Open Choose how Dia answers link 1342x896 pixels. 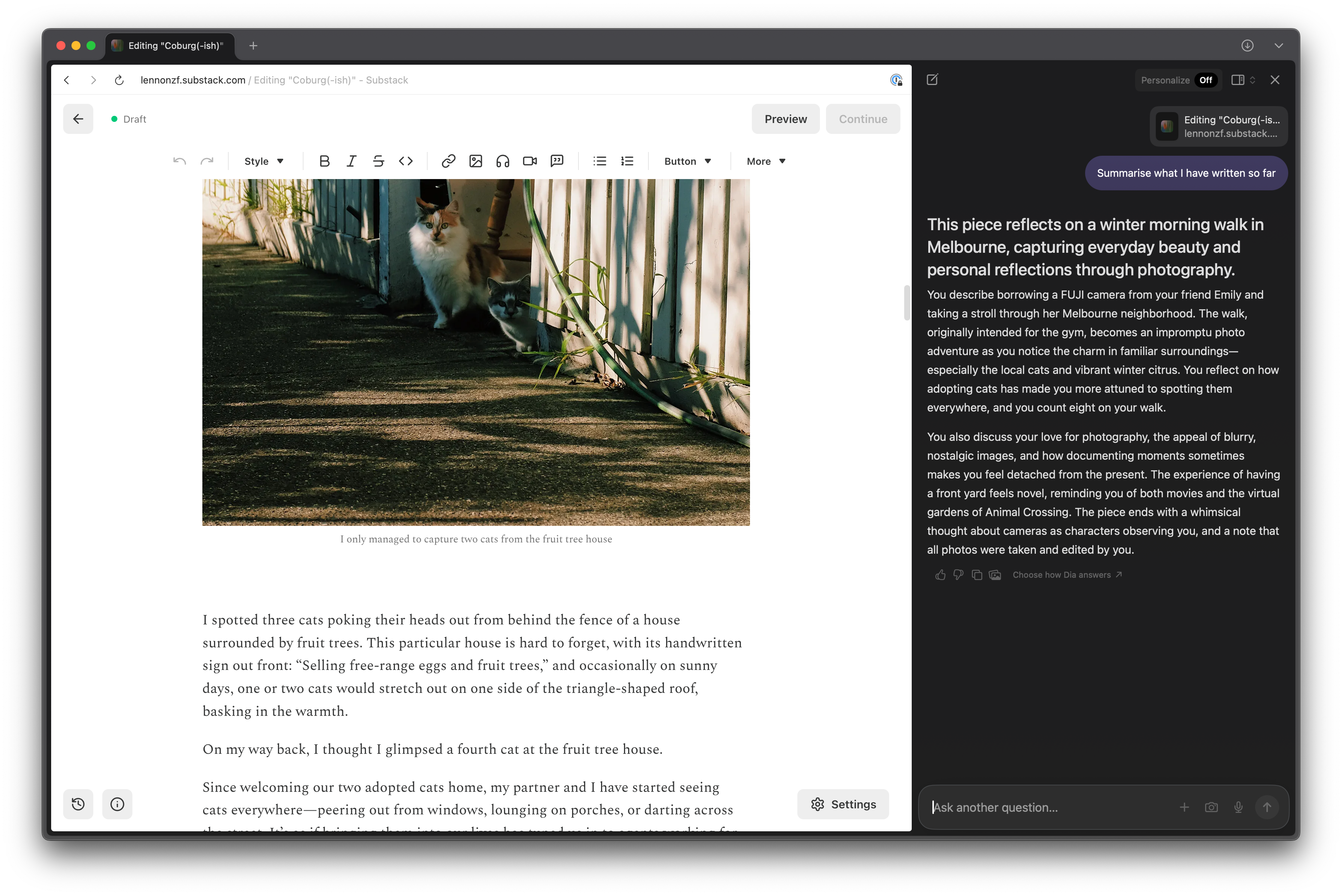click(x=1067, y=575)
